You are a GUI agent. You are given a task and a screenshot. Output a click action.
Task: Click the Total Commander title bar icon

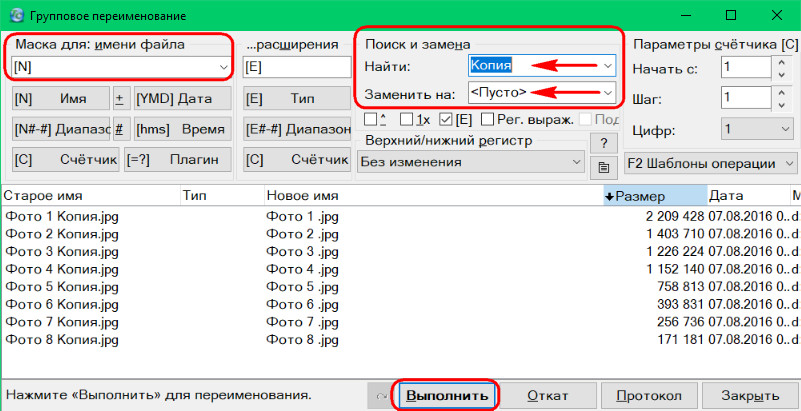17,15
